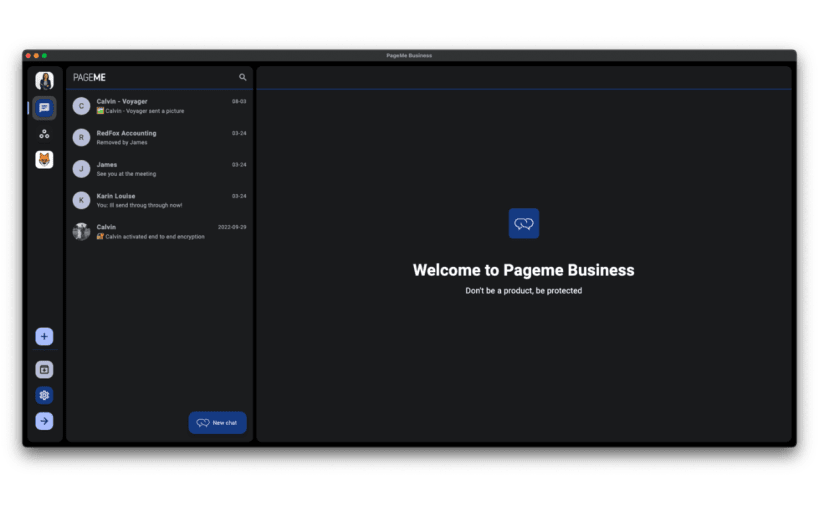Click the plus add button in sidebar
The width and height of the screenshot is (819, 512).
tap(44, 336)
